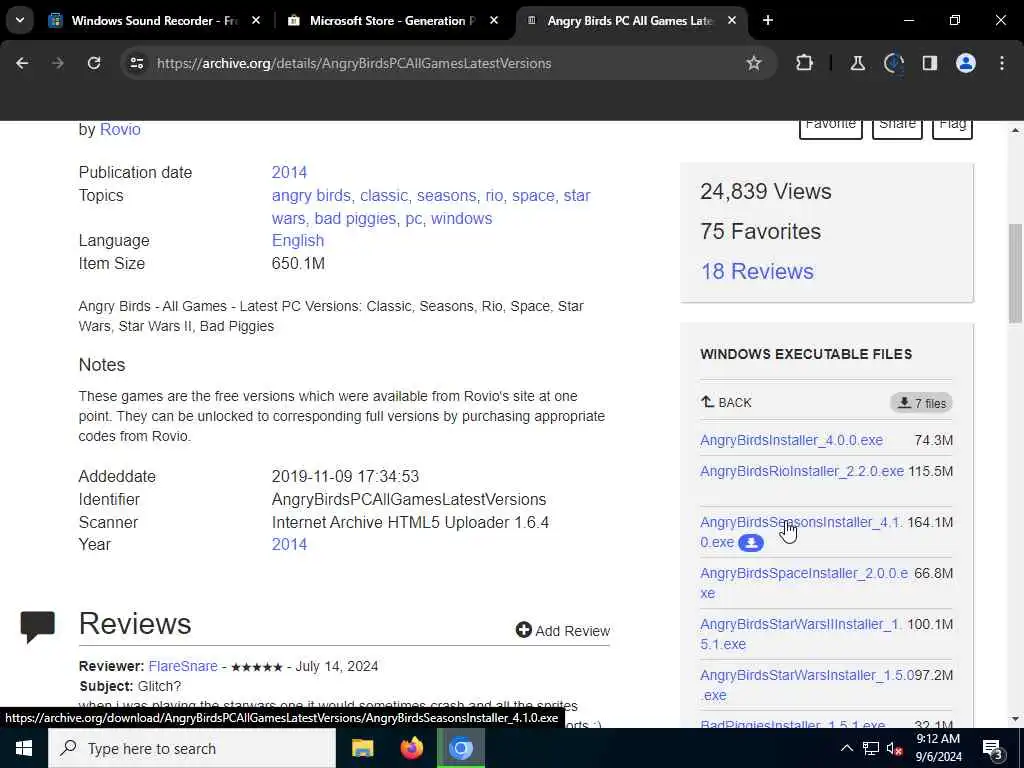Viewport: 1024px width, 768px height.
Task: Click the 24,839 Views text
Action: (765, 191)
